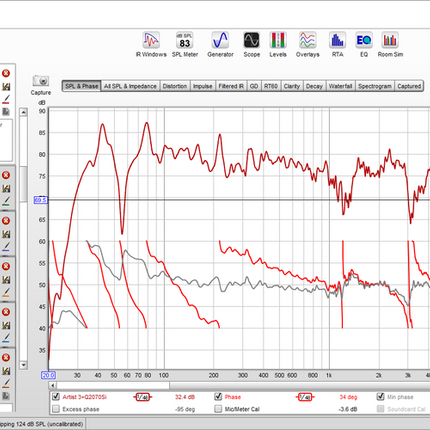Select the Clarity tab
Screen dimensions: 430x430
pyautogui.click(x=292, y=86)
